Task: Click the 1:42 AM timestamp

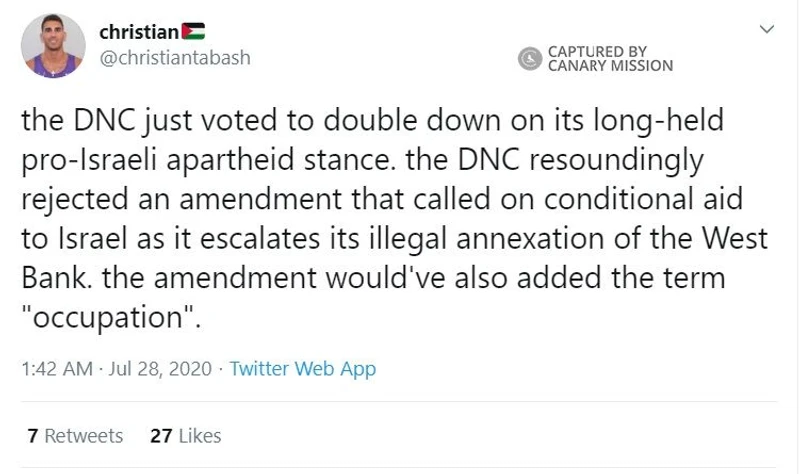Action: pyautogui.click(x=57, y=368)
